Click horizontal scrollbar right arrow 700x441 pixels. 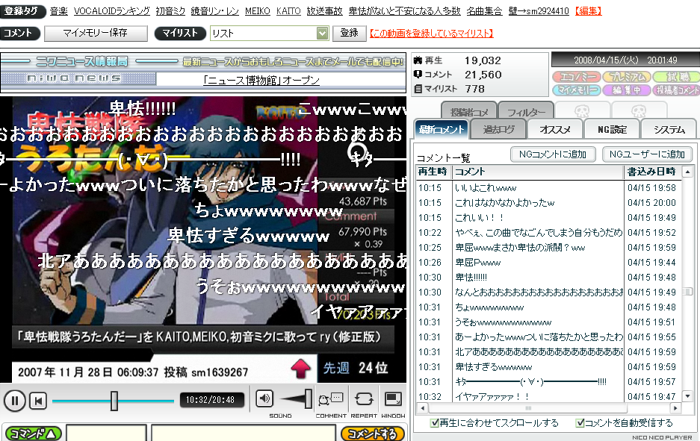675,408
